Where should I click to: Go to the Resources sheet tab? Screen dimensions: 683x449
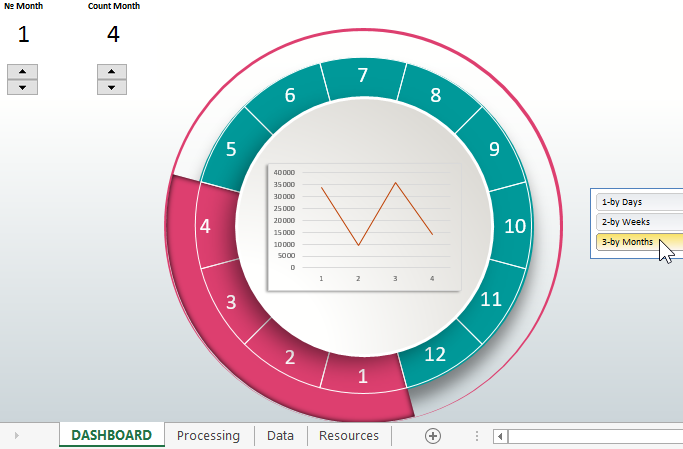[x=348, y=436]
